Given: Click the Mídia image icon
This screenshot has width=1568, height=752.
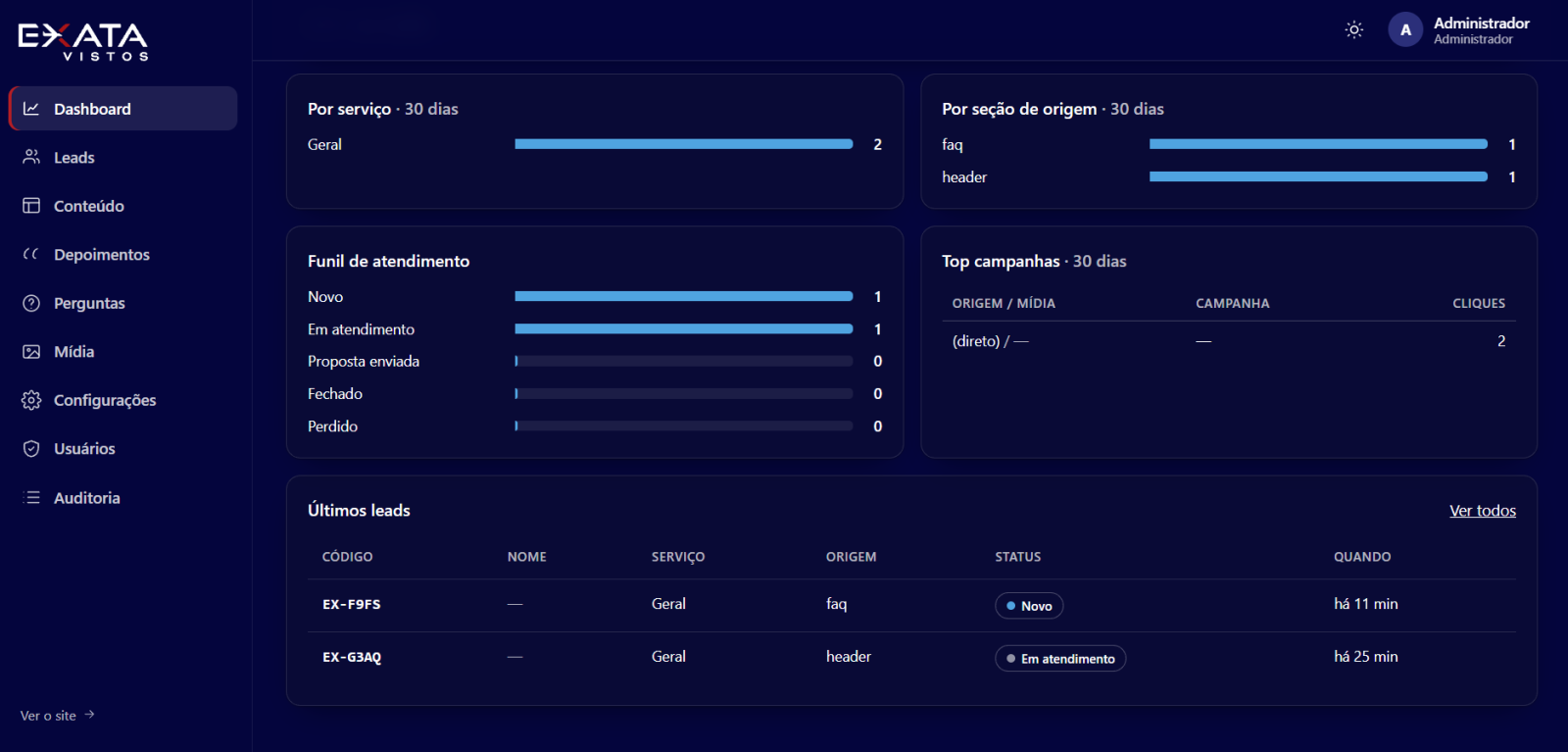Looking at the screenshot, I should tap(31, 351).
